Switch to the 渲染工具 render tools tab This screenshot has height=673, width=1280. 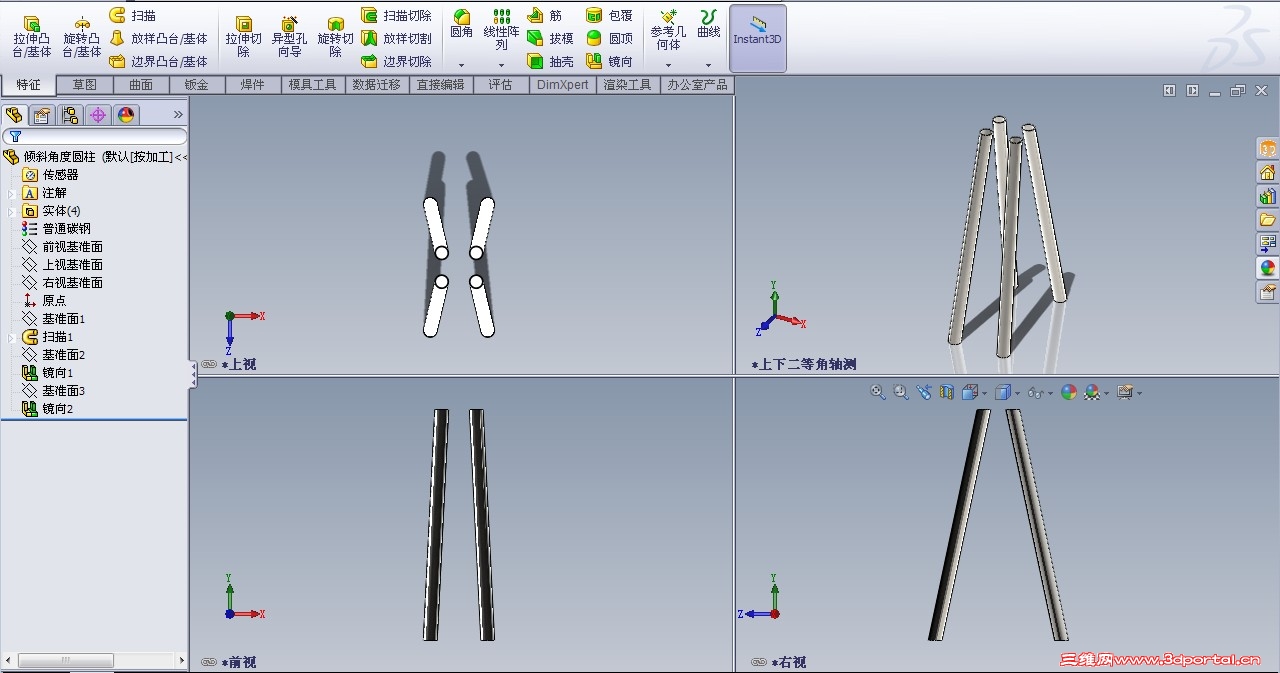(629, 85)
